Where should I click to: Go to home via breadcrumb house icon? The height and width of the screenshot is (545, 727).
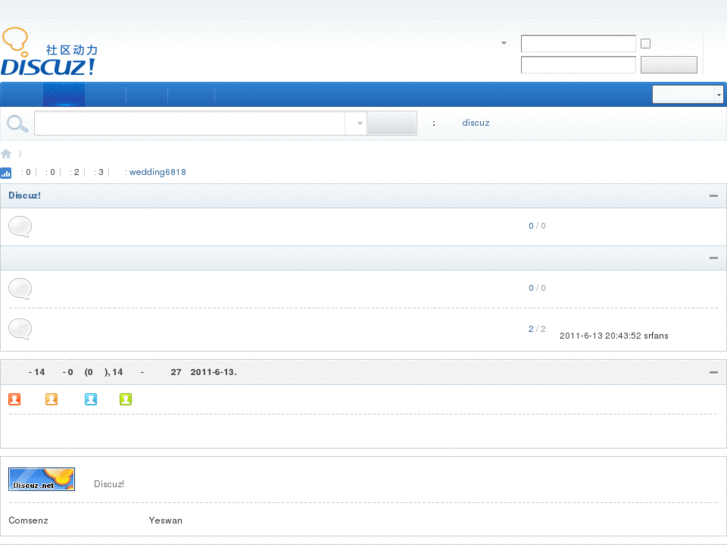[x=6, y=154]
